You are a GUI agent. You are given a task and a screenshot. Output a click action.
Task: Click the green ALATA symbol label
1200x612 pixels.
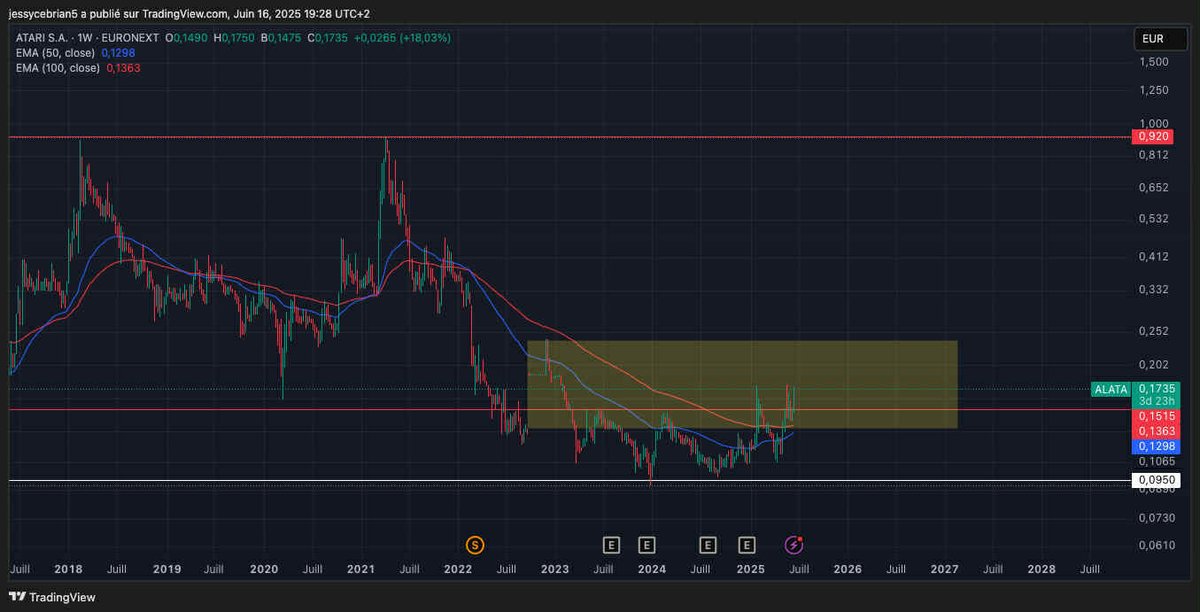(1110, 389)
